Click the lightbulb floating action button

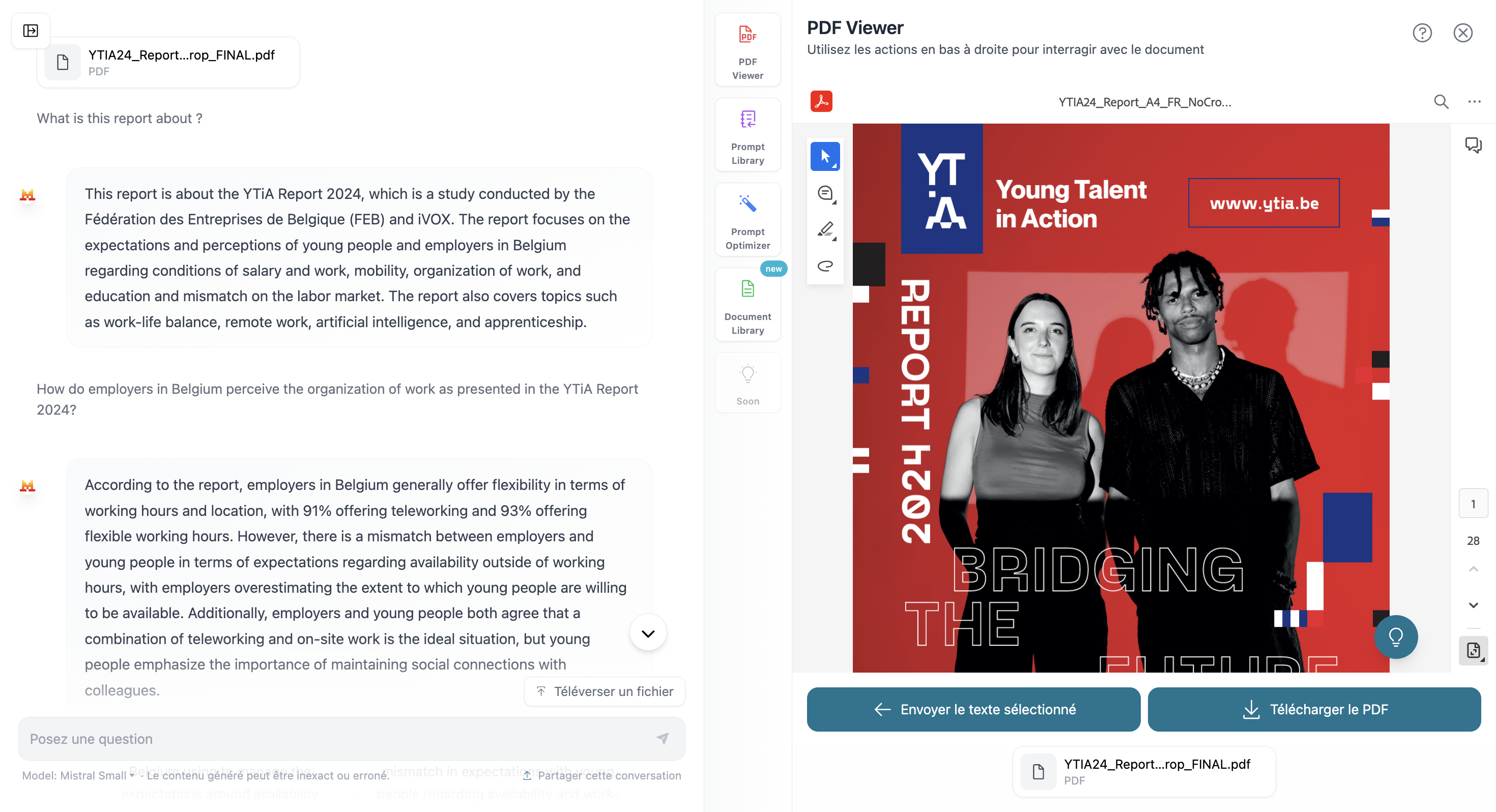point(1396,636)
